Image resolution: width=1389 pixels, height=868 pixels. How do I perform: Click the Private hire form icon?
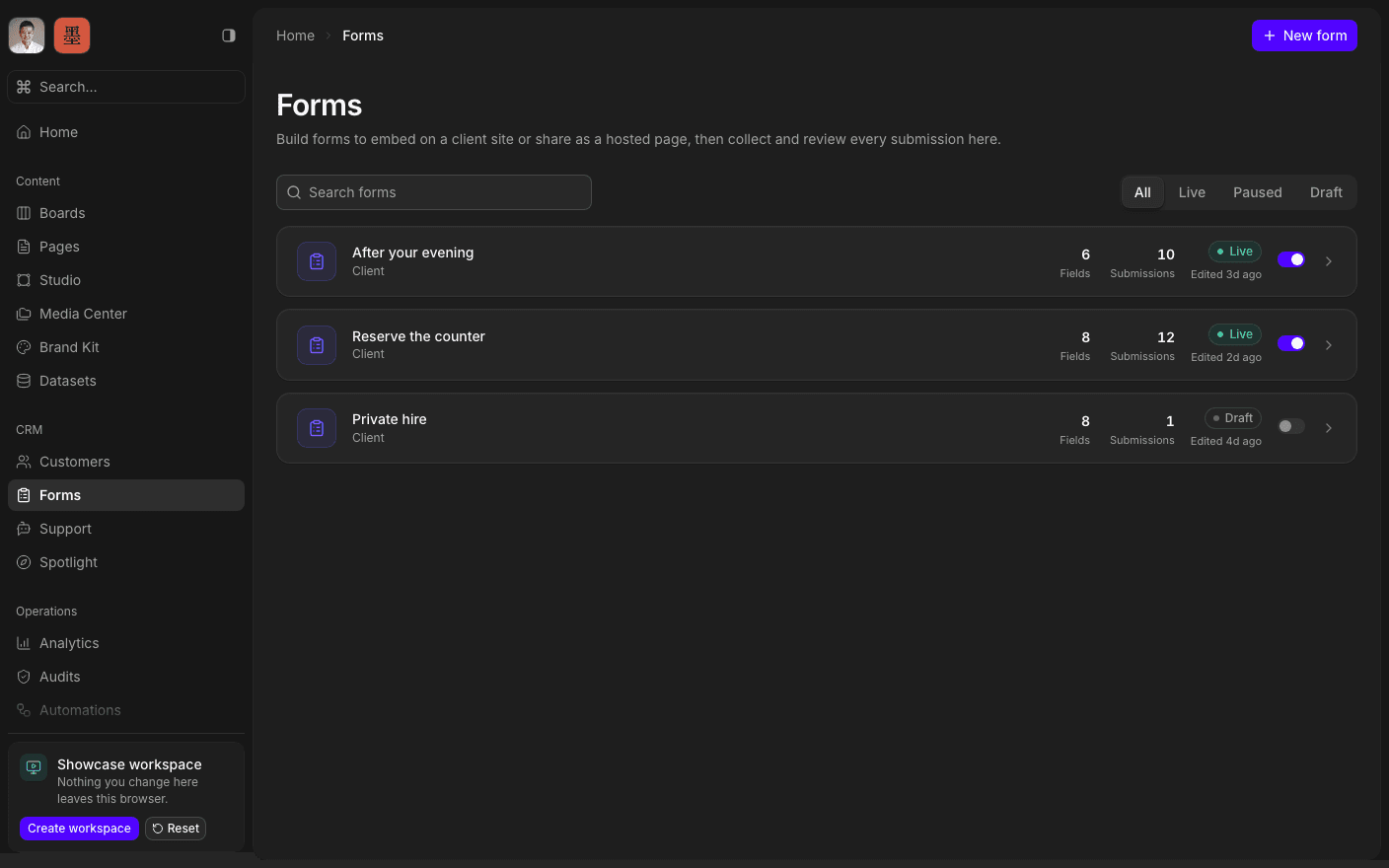tap(317, 428)
